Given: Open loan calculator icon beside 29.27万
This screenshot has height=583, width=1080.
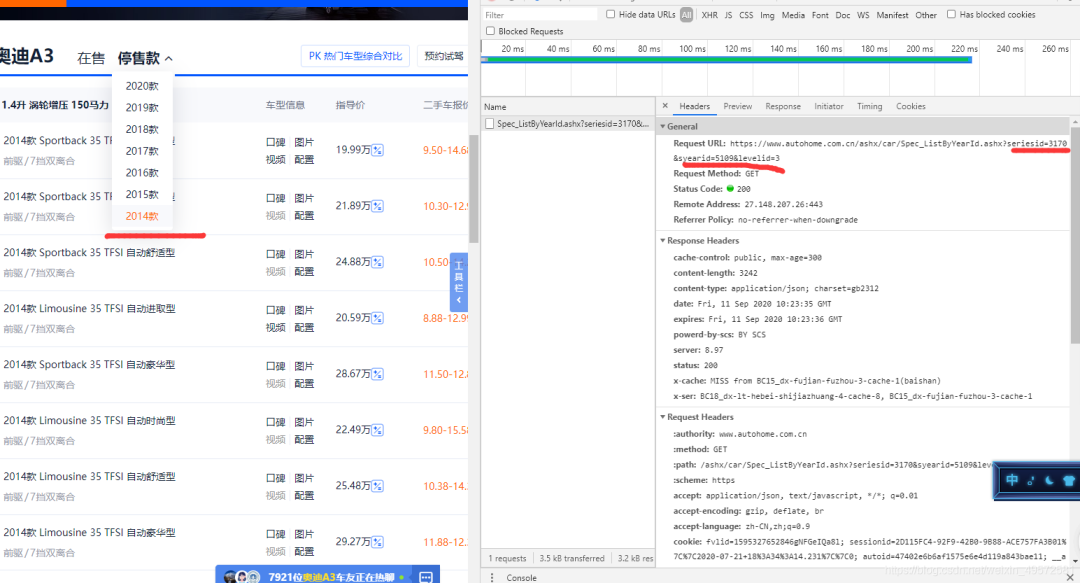Looking at the screenshot, I should 377,542.
